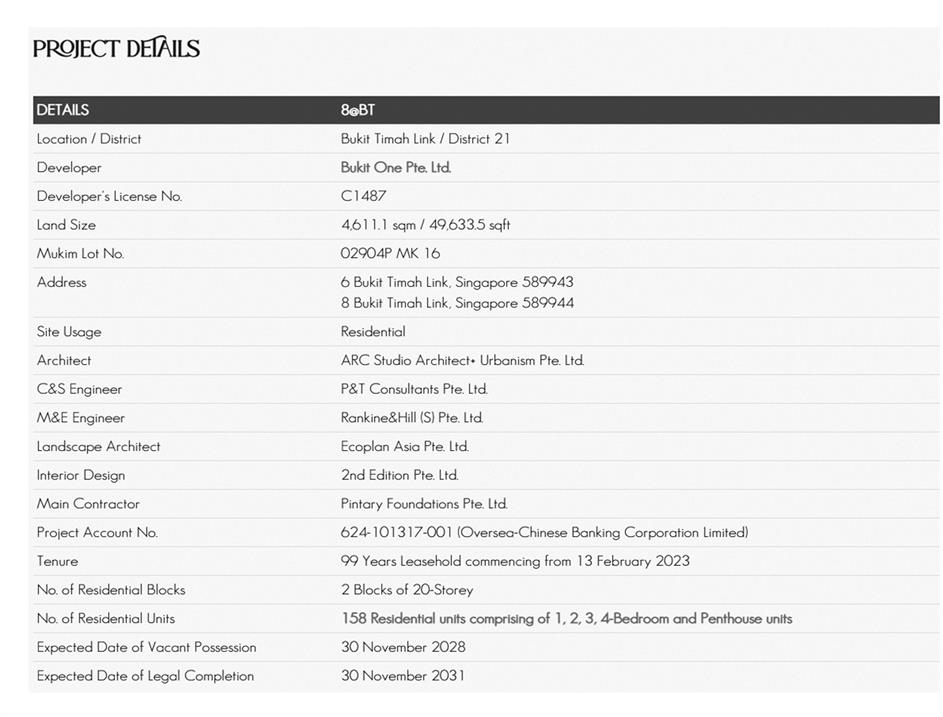Select Pintary Foundations Pte. Ltd. contractor

tap(424, 504)
